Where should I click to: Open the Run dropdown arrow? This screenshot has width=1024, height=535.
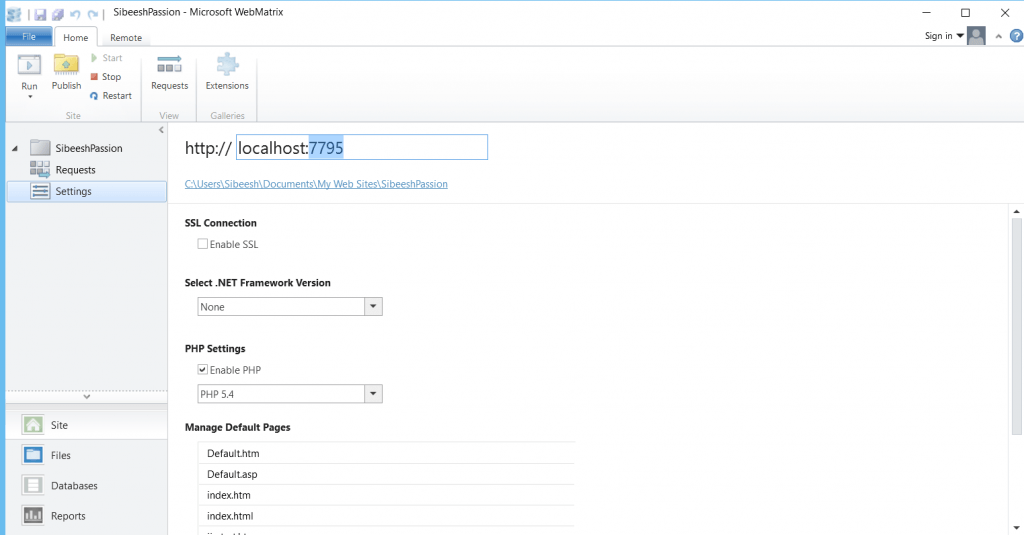pyautogui.click(x=29, y=97)
